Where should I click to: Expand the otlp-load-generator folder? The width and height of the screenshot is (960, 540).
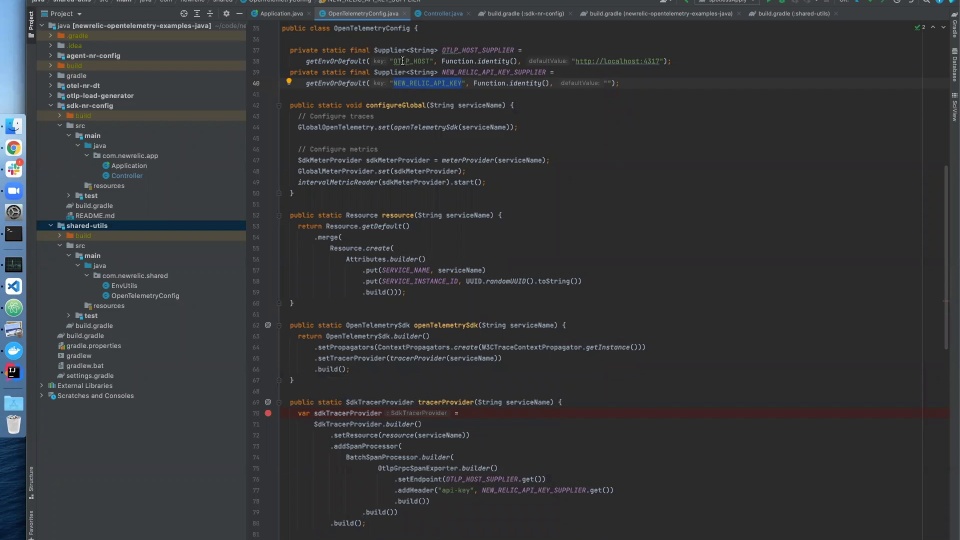[51, 96]
